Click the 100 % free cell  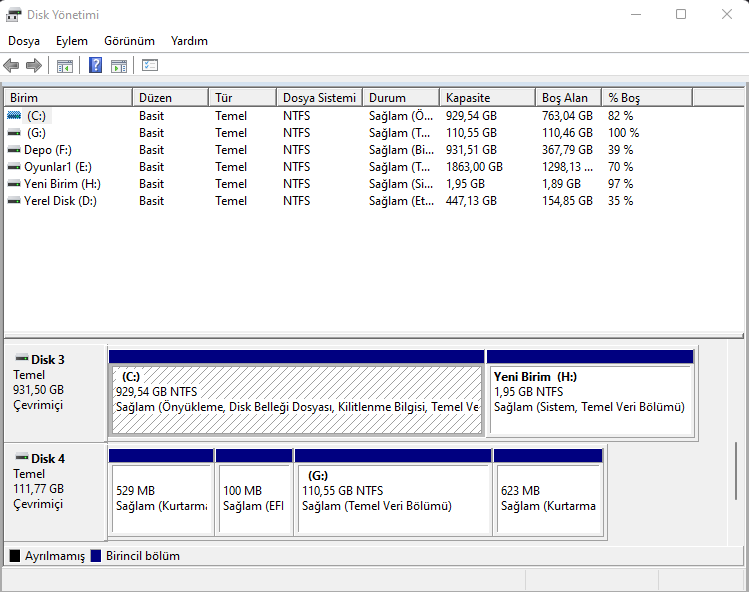click(x=623, y=133)
